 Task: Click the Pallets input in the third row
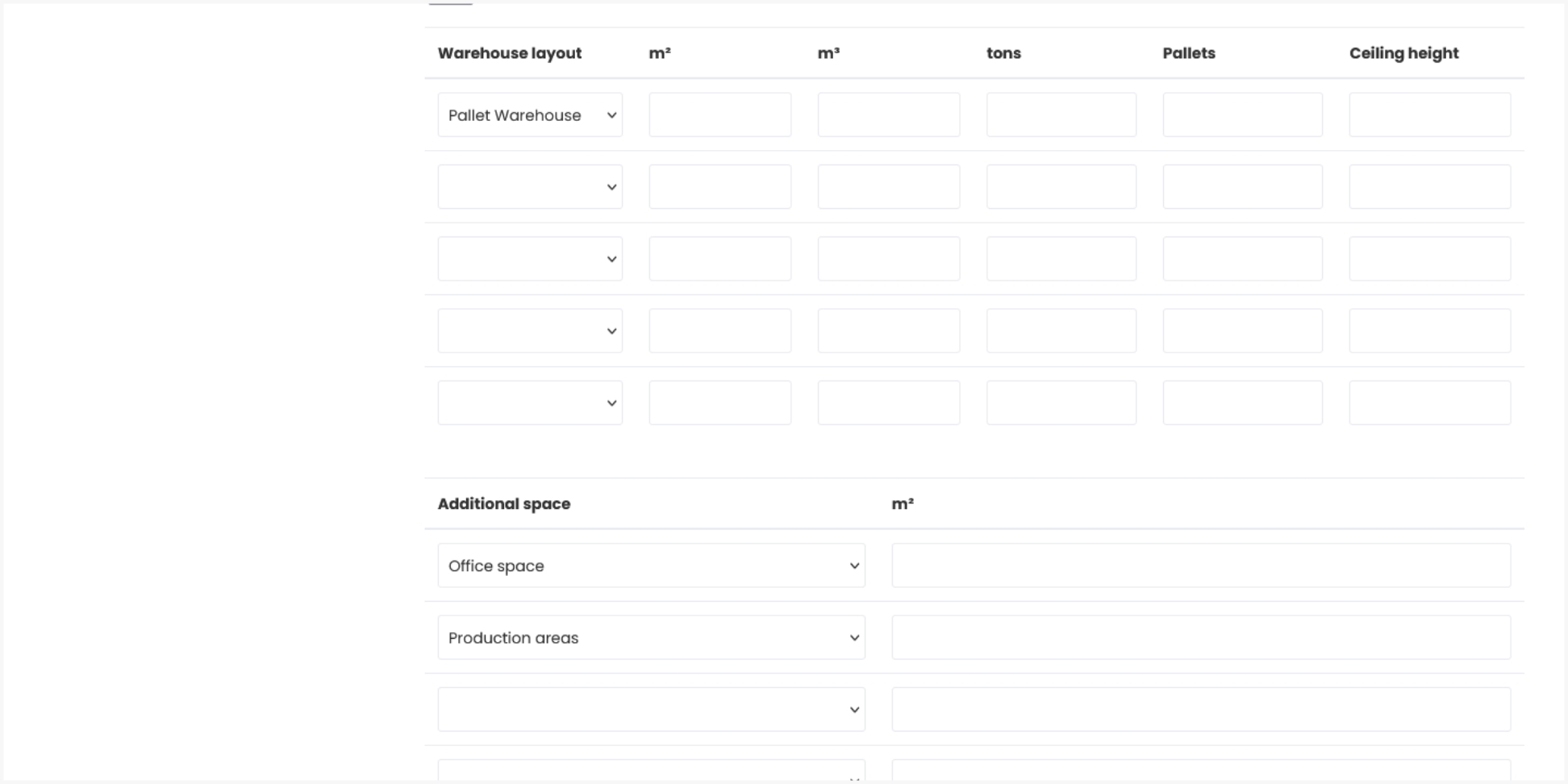pos(1241,258)
